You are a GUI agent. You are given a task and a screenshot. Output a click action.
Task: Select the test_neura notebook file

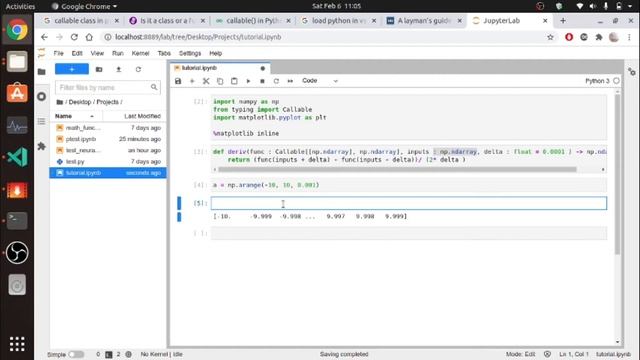tap(108, 150)
